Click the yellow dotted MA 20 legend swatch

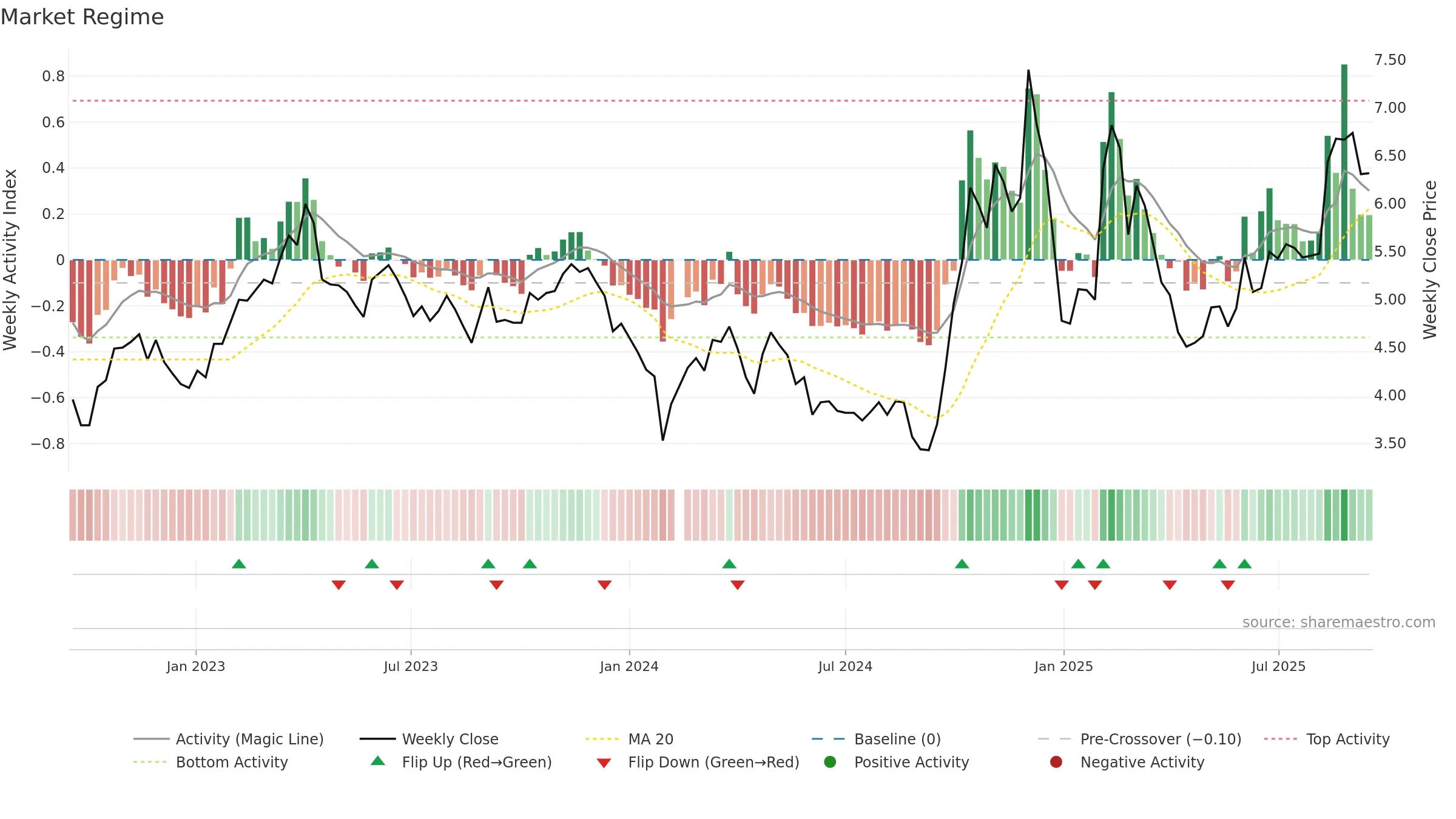[602, 739]
